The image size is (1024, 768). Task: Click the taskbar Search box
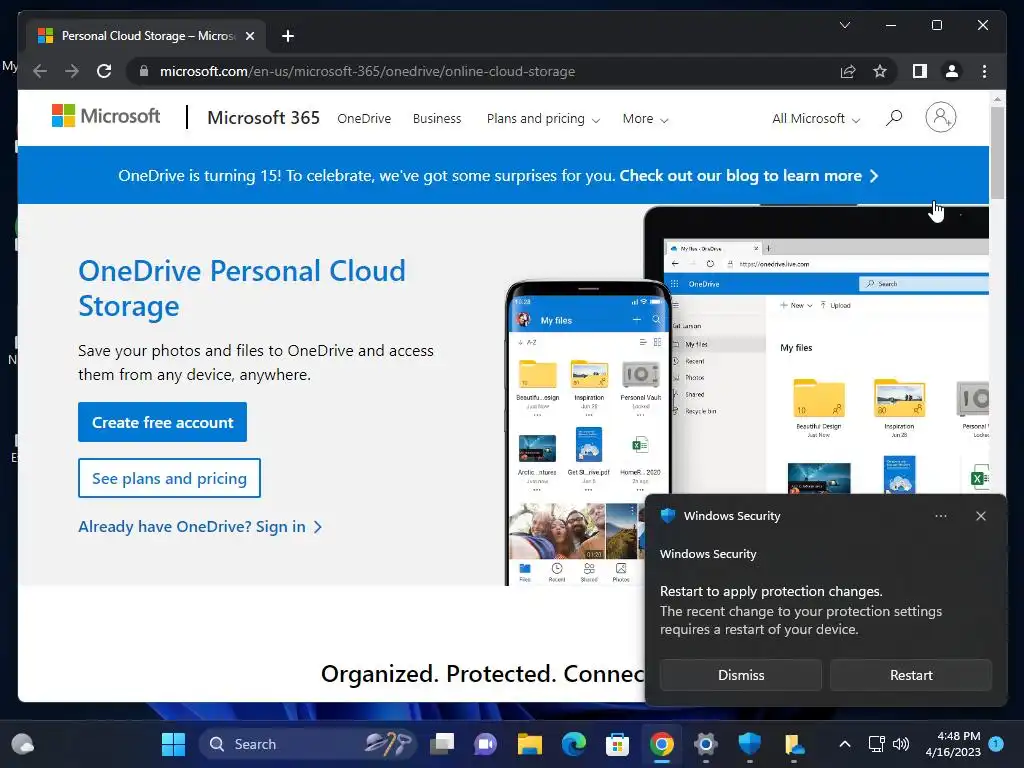[307, 744]
